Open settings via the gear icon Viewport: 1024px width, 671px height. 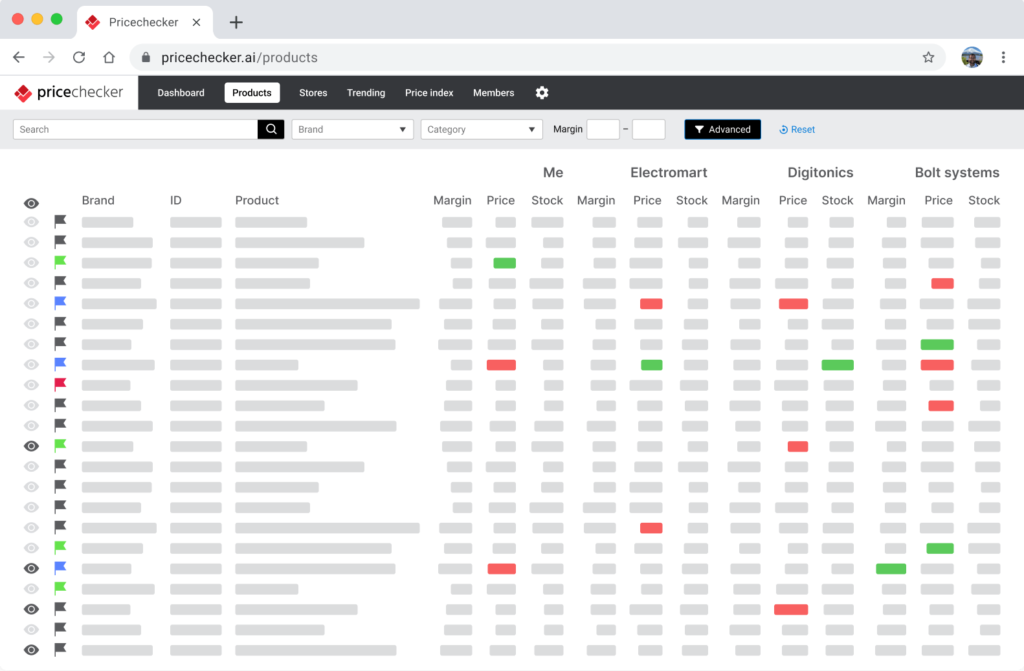pos(542,93)
